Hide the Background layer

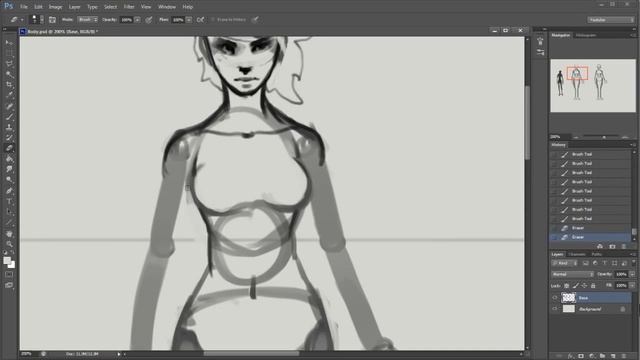pos(555,309)
